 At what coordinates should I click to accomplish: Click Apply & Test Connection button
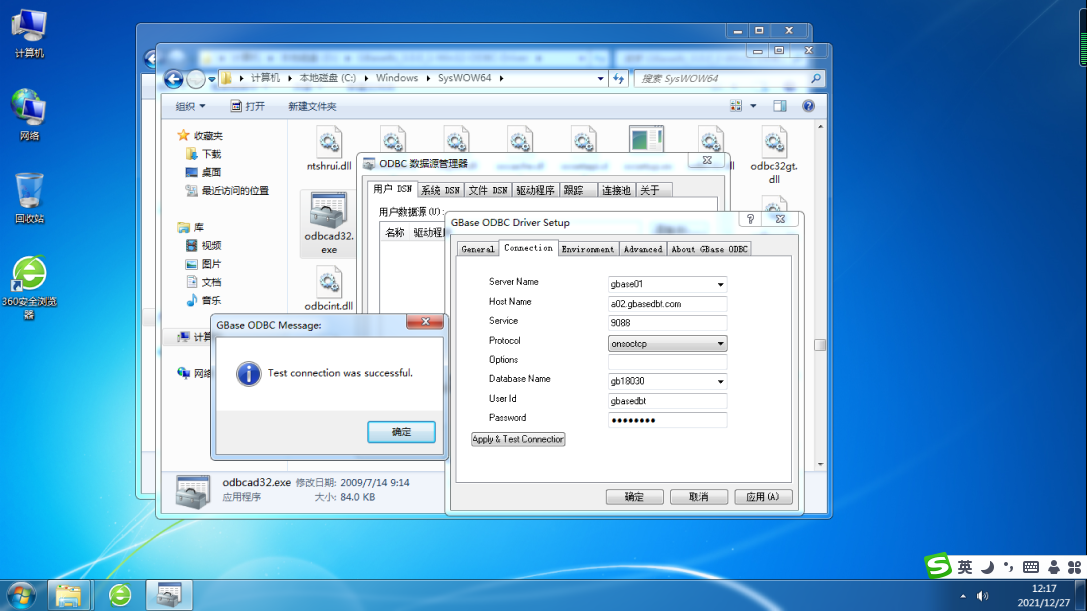tap(518, 439)
